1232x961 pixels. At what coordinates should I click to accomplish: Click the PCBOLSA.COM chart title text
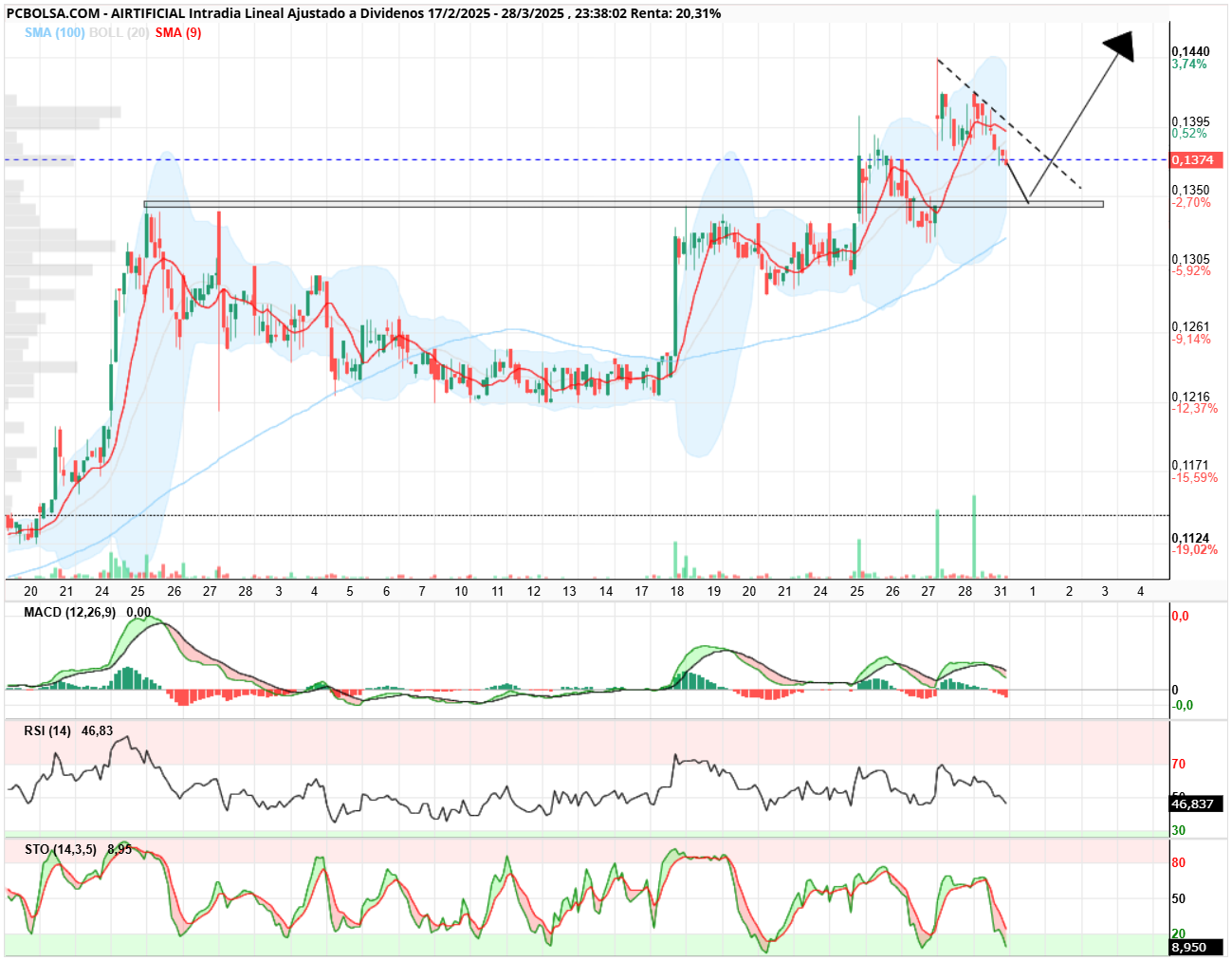coord(53,13)
